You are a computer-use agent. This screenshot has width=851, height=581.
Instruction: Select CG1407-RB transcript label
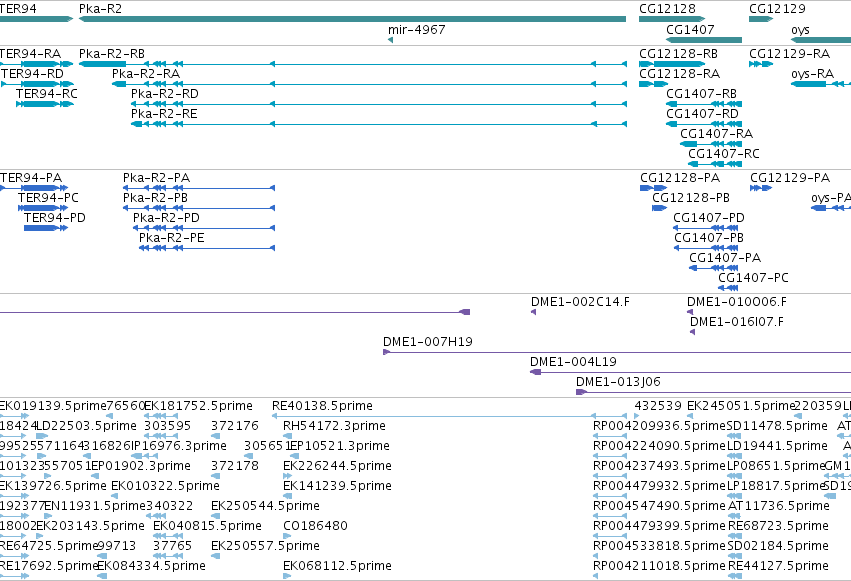701,94
